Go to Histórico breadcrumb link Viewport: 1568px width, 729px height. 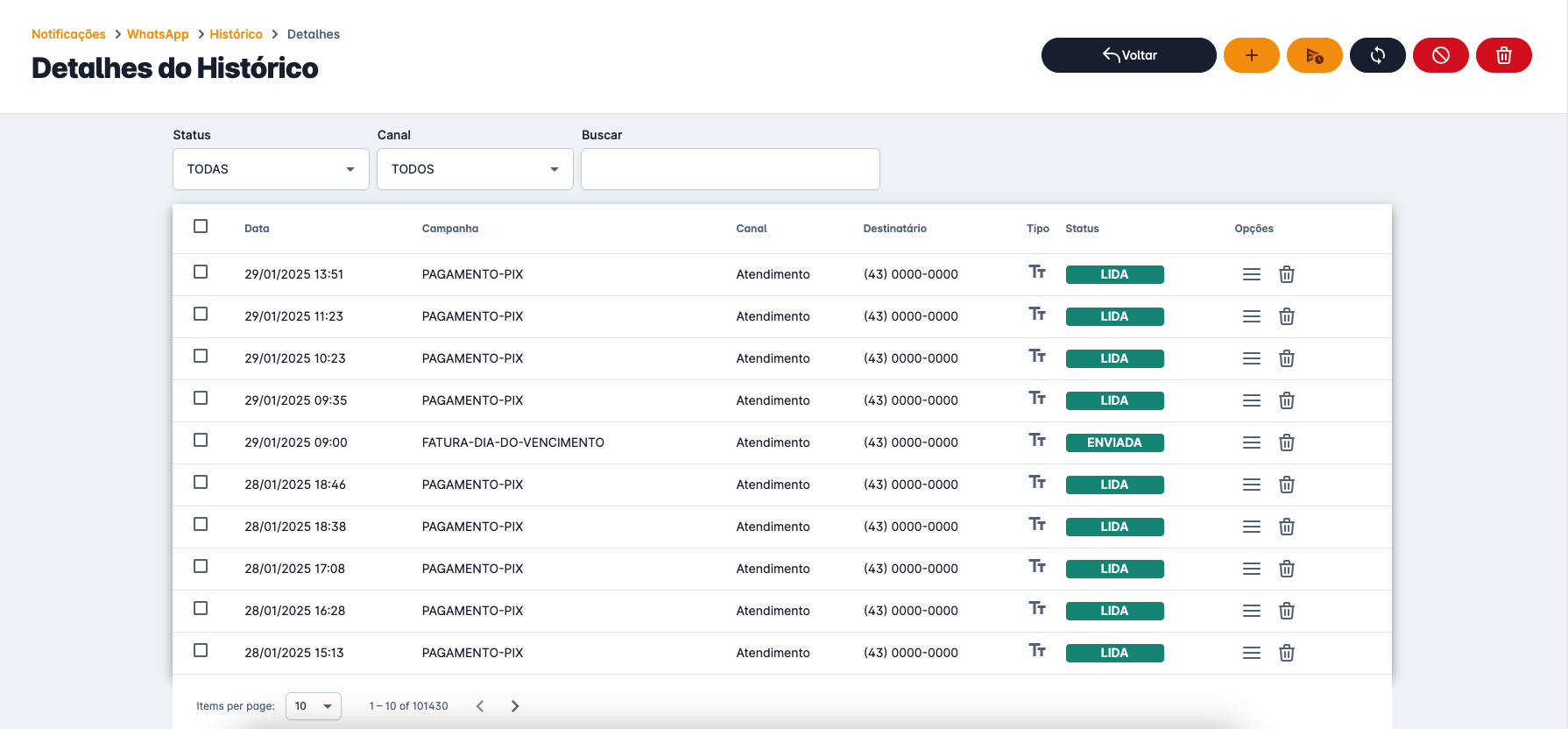pyautogui.click(x=236, y=34)
